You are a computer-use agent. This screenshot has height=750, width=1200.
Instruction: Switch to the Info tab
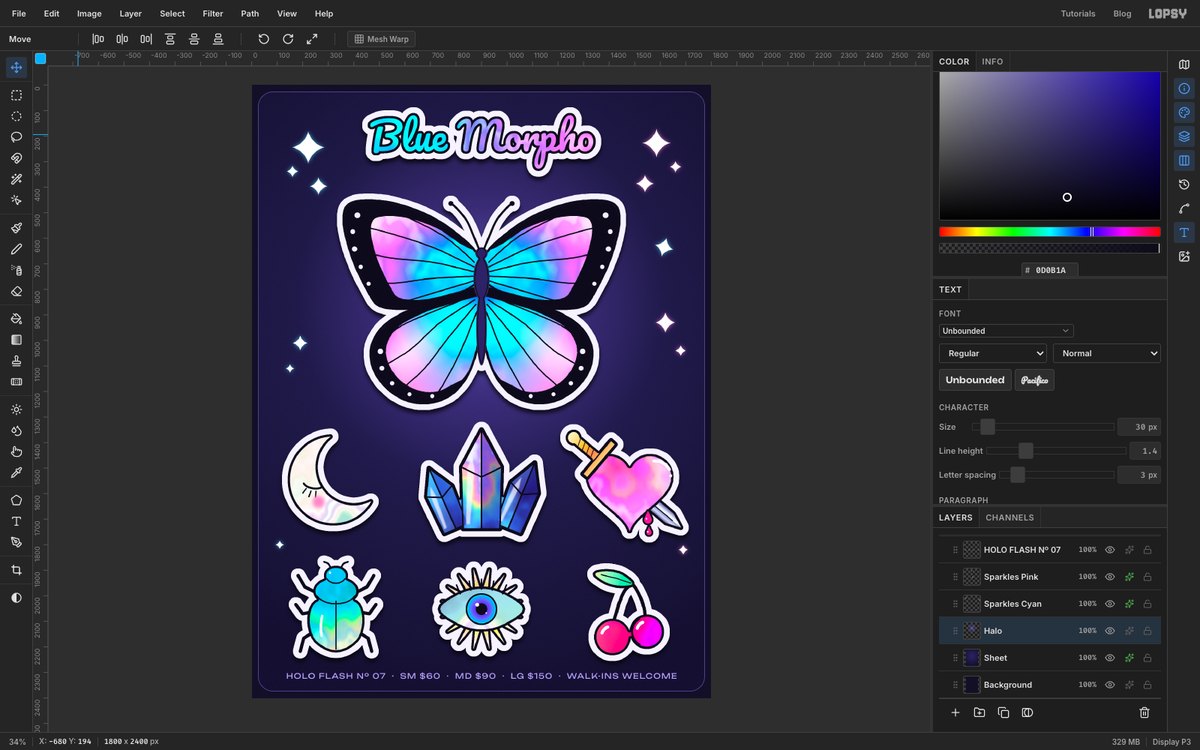992,61
